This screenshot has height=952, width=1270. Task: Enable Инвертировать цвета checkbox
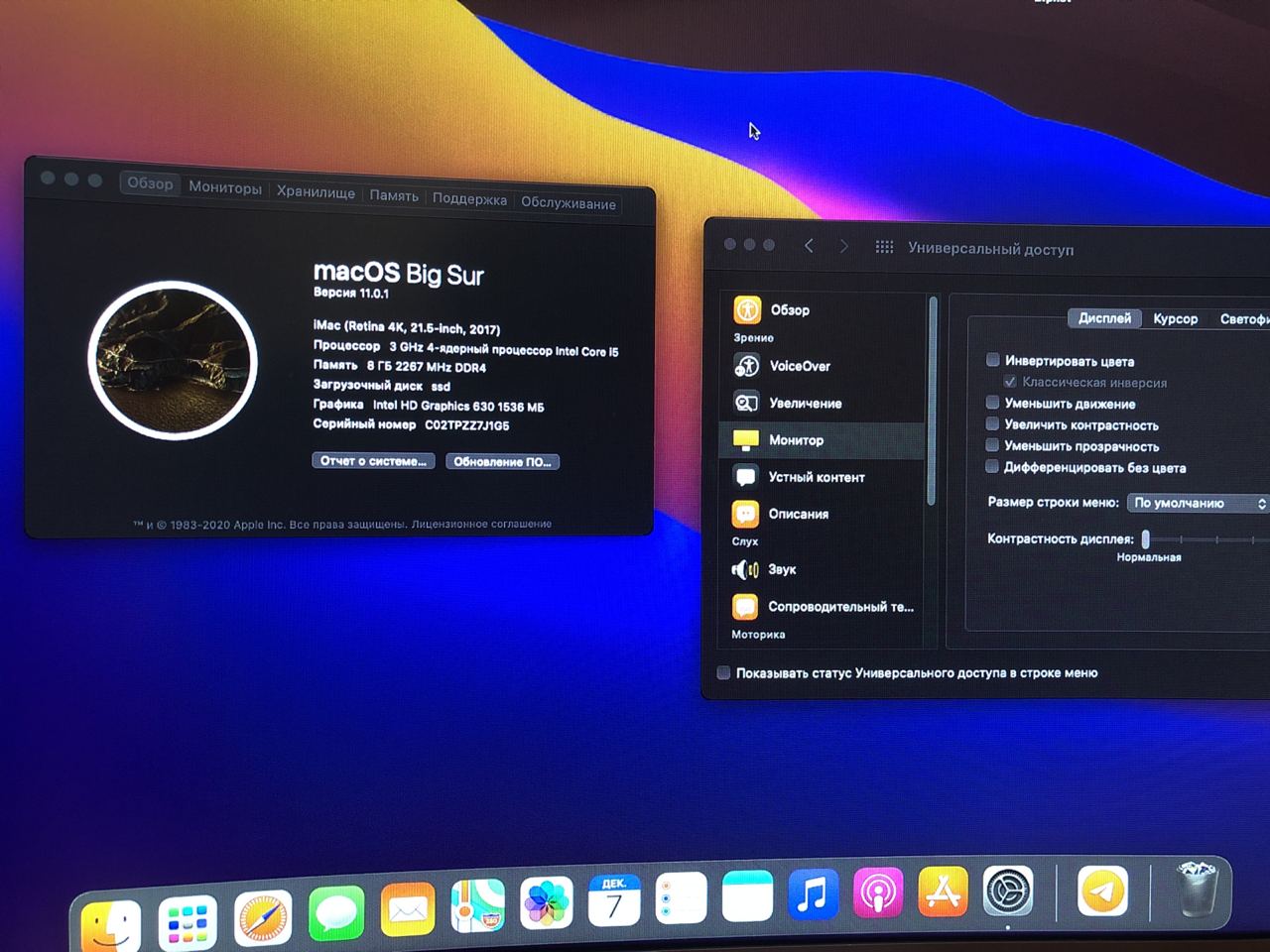(x=992, y=360)
